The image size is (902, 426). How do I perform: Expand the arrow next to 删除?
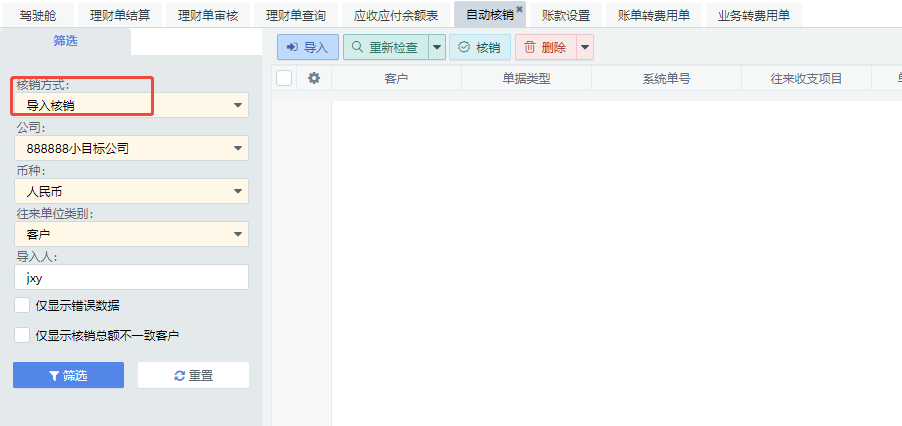[584, 47]
